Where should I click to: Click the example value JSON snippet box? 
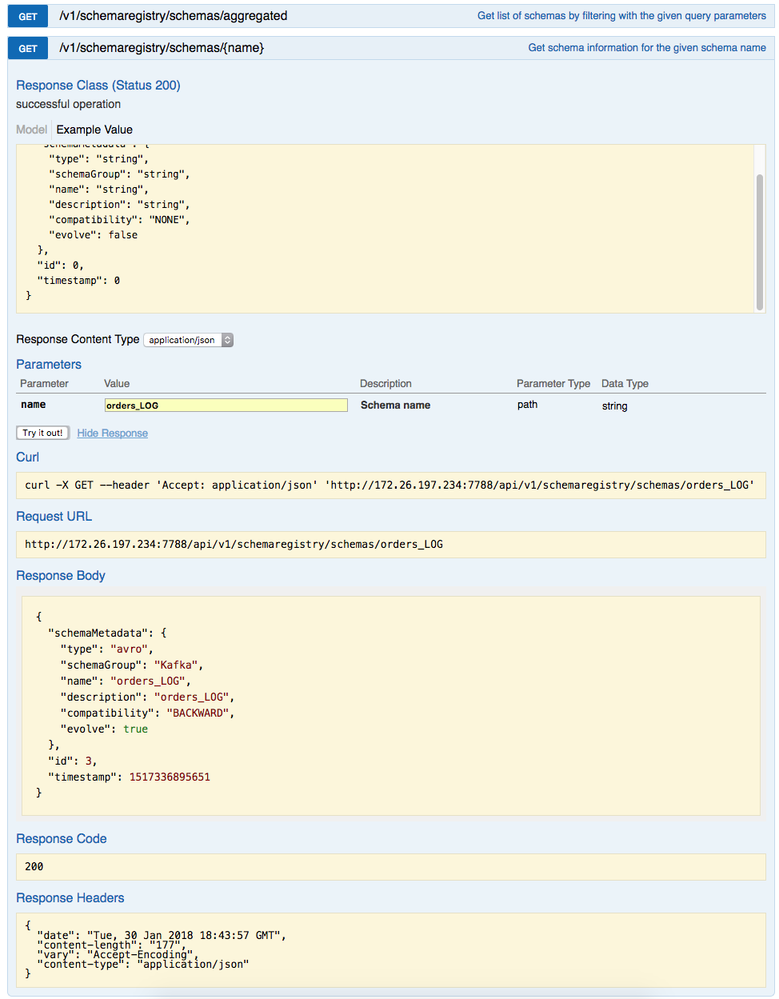380,228
